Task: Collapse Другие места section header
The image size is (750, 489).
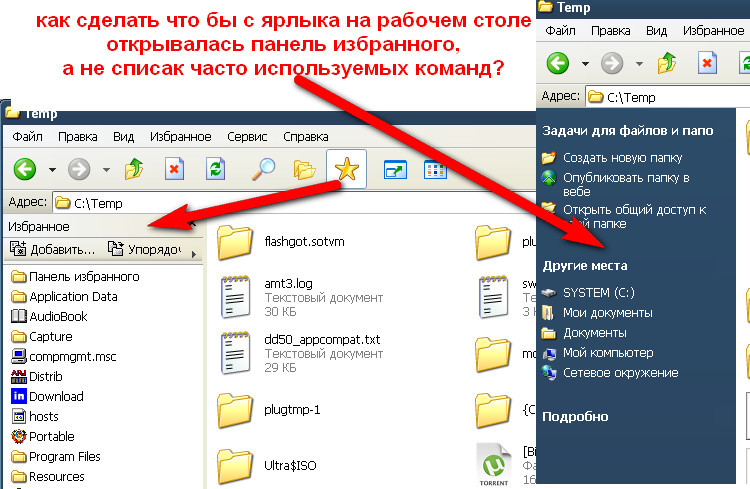Action: [x=585, y=266]
